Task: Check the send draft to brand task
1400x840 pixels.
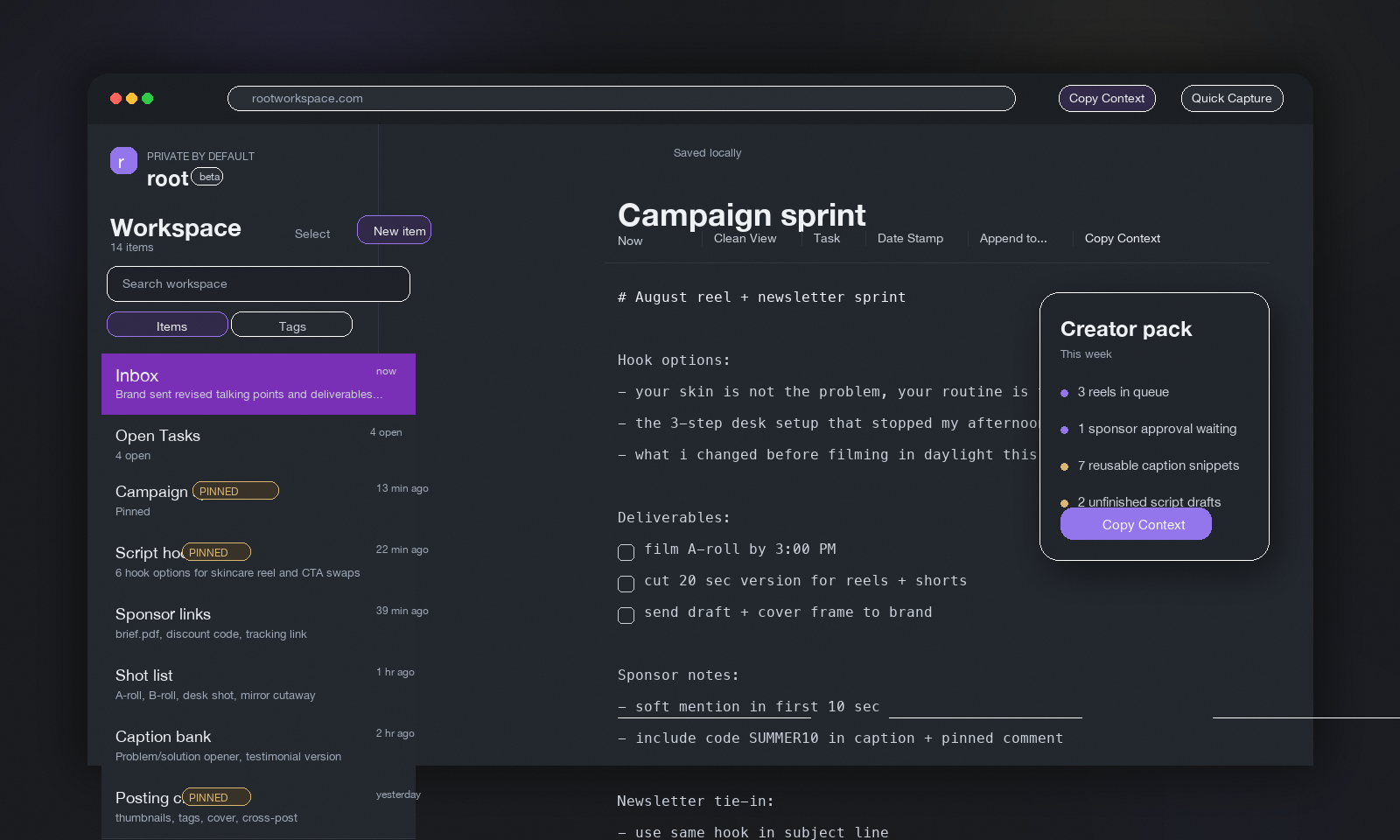Action: pyautogui.click(x=626, y=615)
